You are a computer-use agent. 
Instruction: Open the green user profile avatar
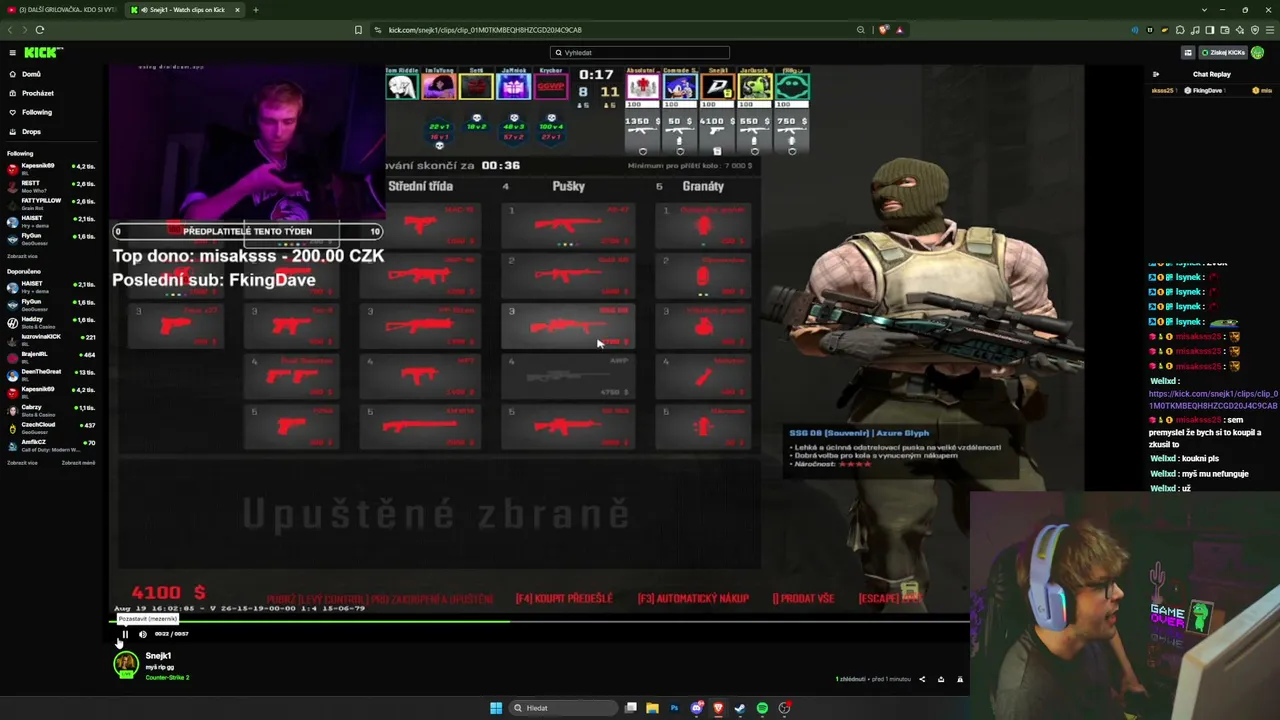(1258, 52)
